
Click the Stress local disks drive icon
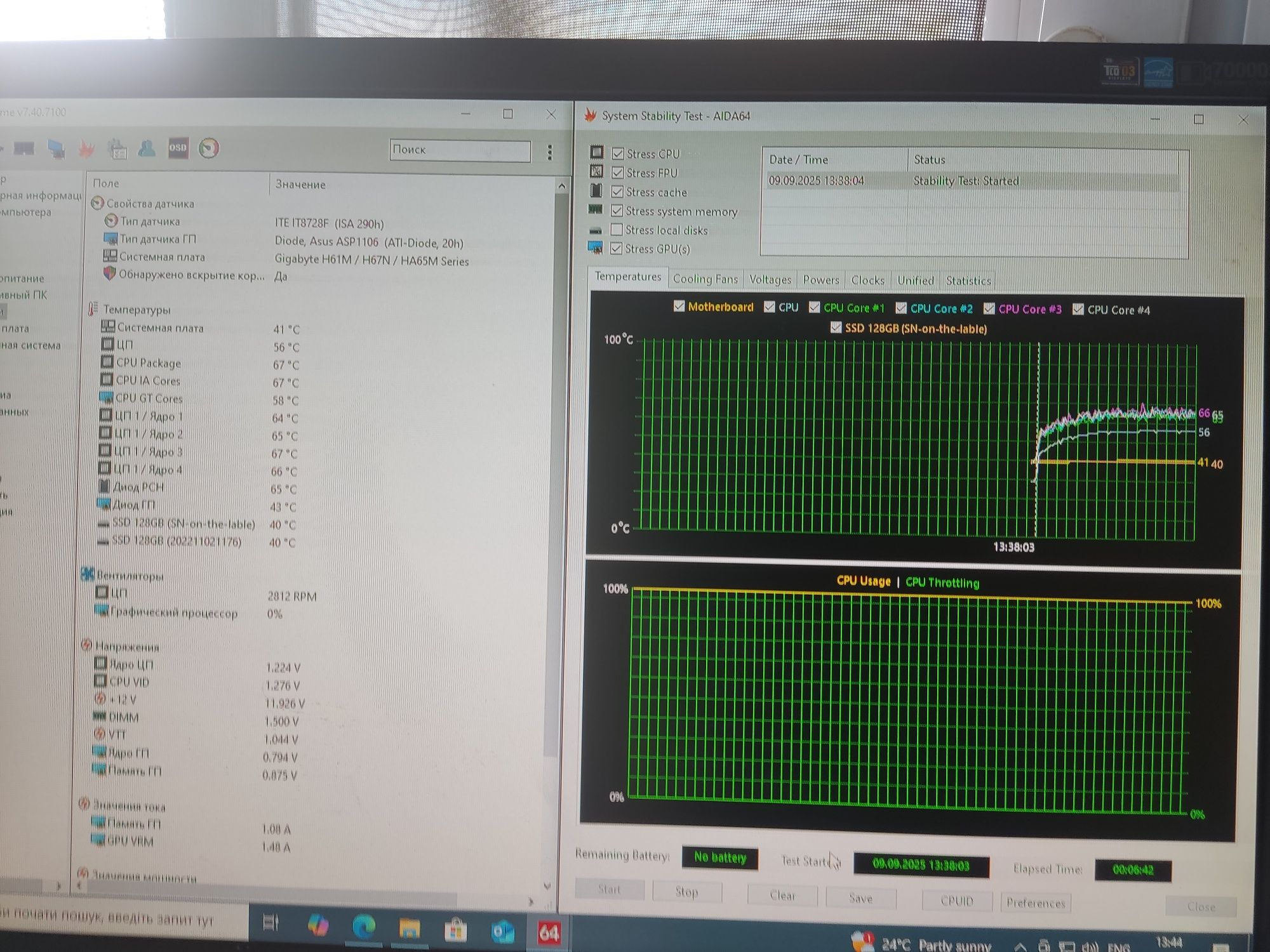click(596, 230)
